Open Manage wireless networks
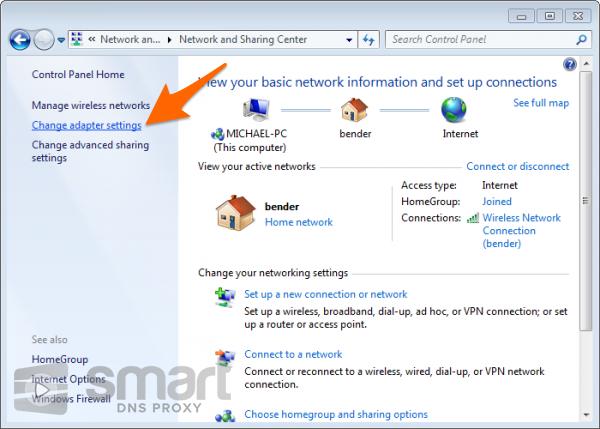 pos(91,105)
